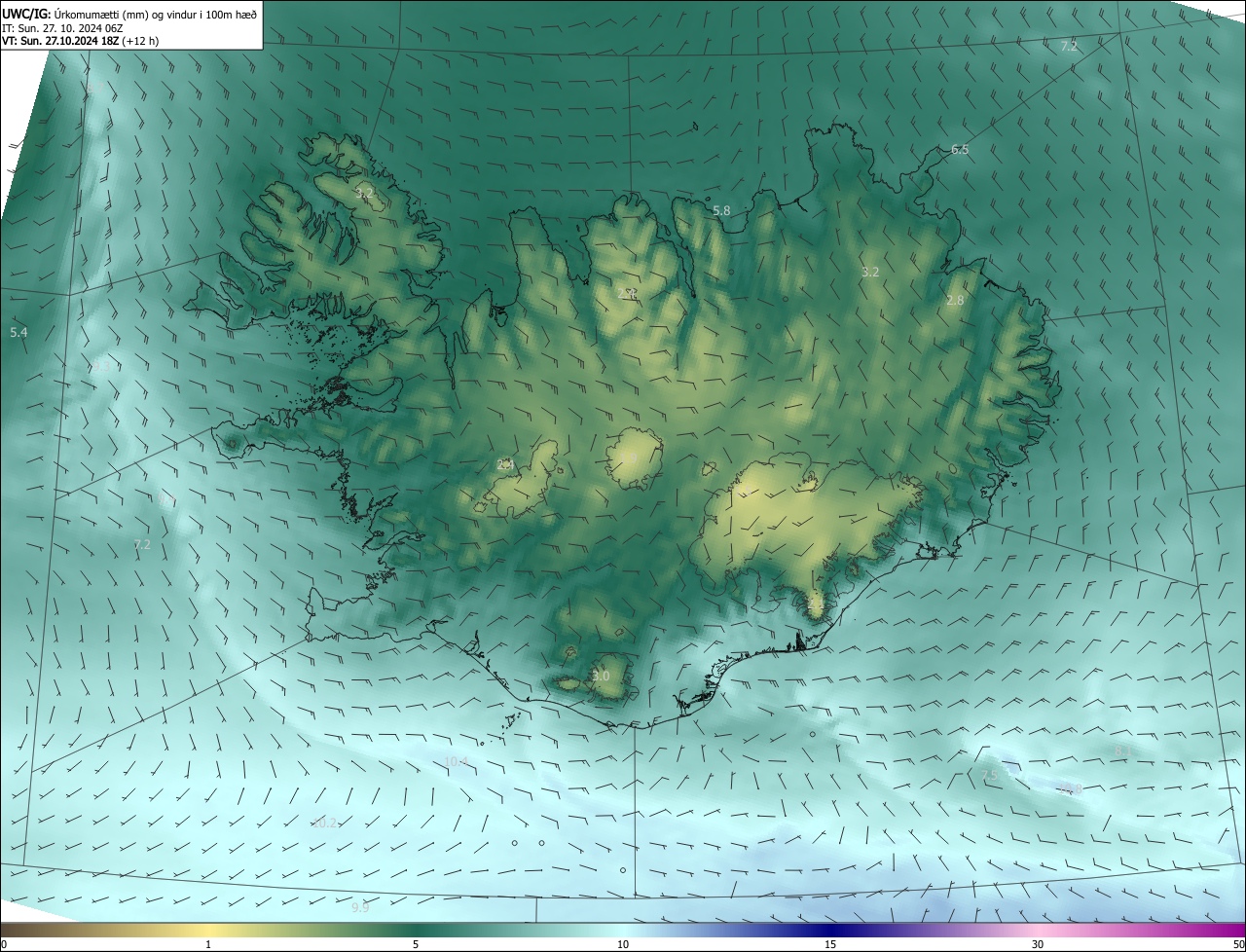Click the '5' tick on color scale
The height and width of the screenshot is (952, 1246).
coord(416,945)
